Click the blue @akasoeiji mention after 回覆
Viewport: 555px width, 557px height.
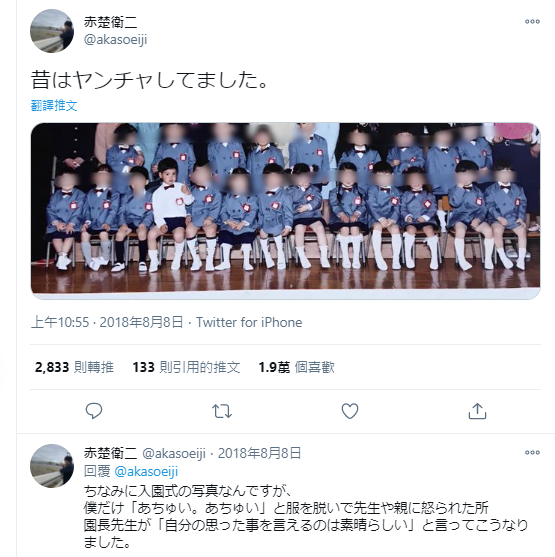point(146,471)
